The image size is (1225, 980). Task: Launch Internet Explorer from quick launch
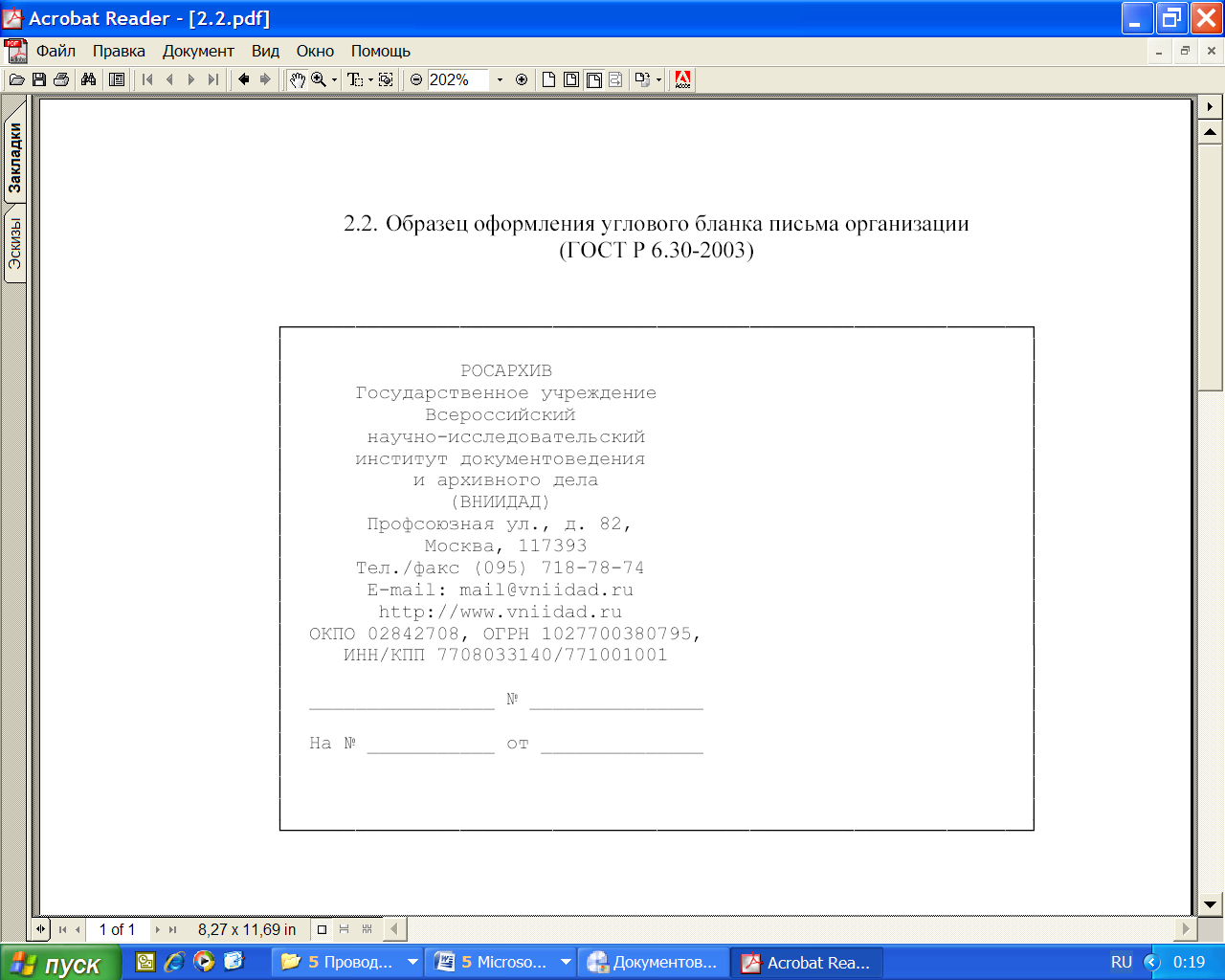174,962
